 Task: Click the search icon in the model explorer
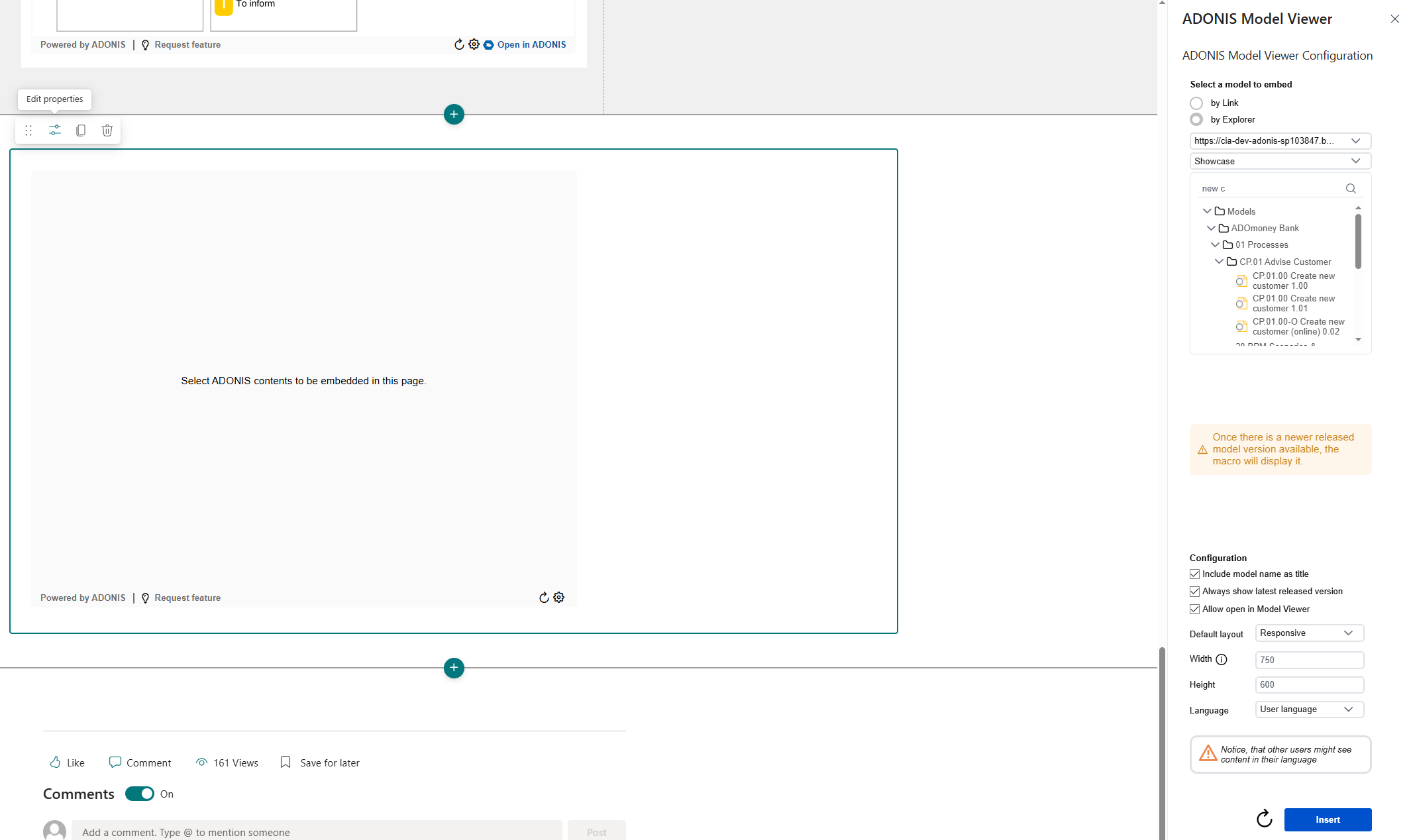(1351, 188)
